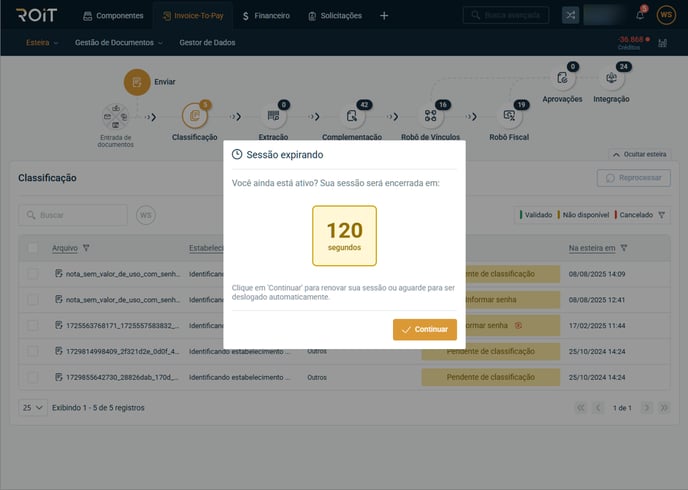Click the Enviar upload icon
Image resolution: width=688 pixels, height=490 pixels.
pyautogui.click(x=137, y=82)
